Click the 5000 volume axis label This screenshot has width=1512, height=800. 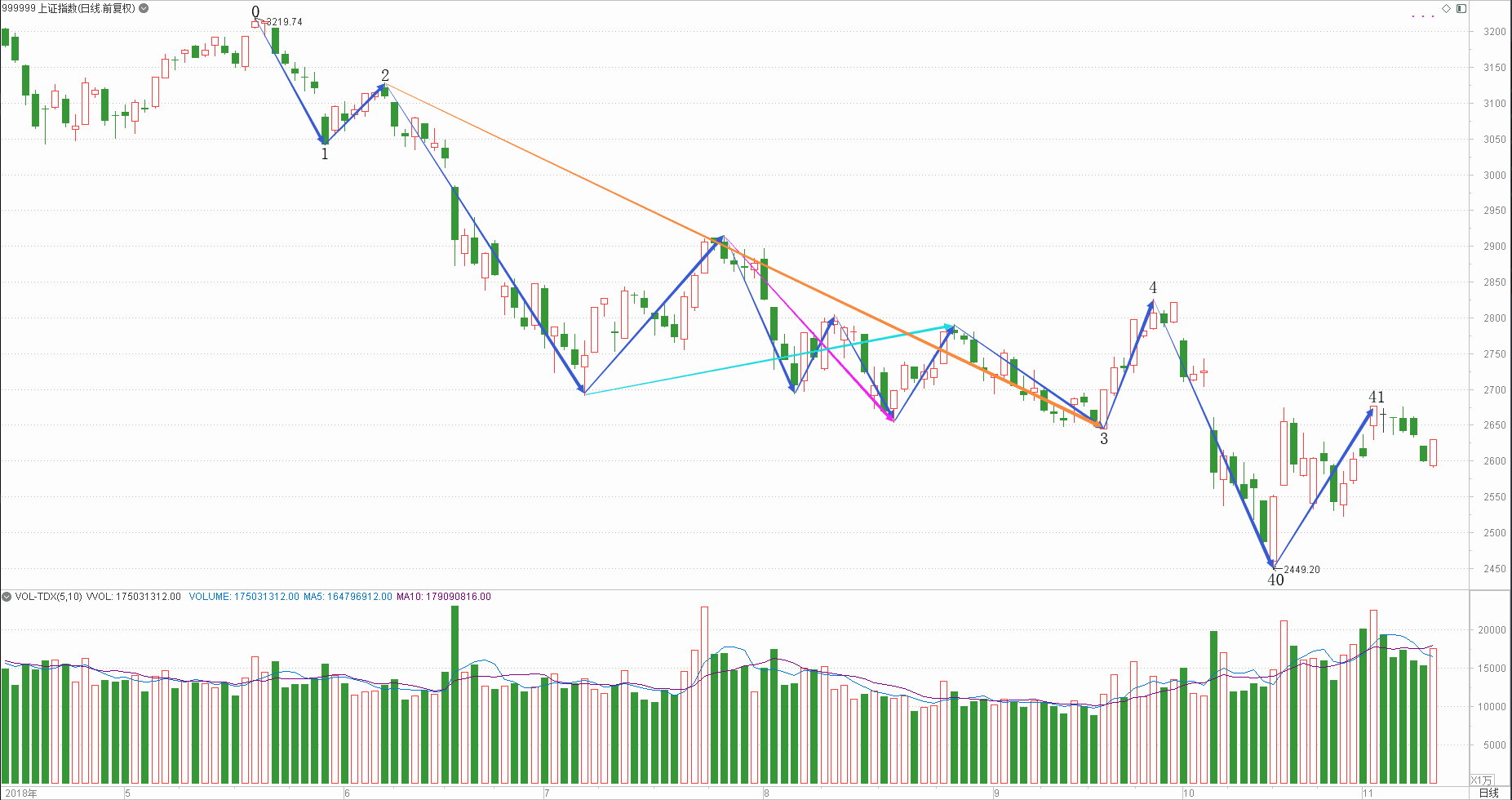(x=1495, y=745)
